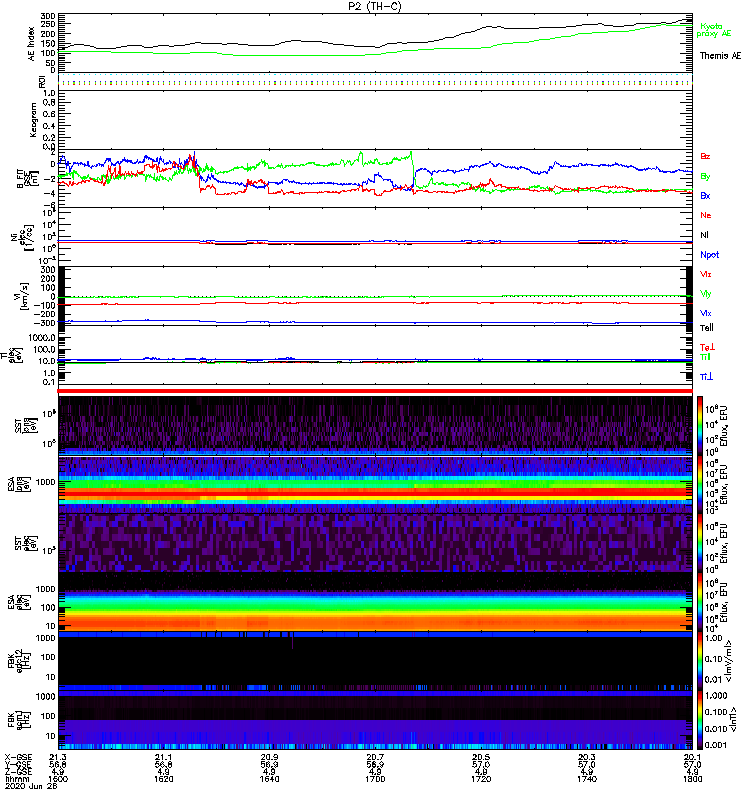
Task: Click the X-GSE value "21.1"
Action: coord(164,757)
